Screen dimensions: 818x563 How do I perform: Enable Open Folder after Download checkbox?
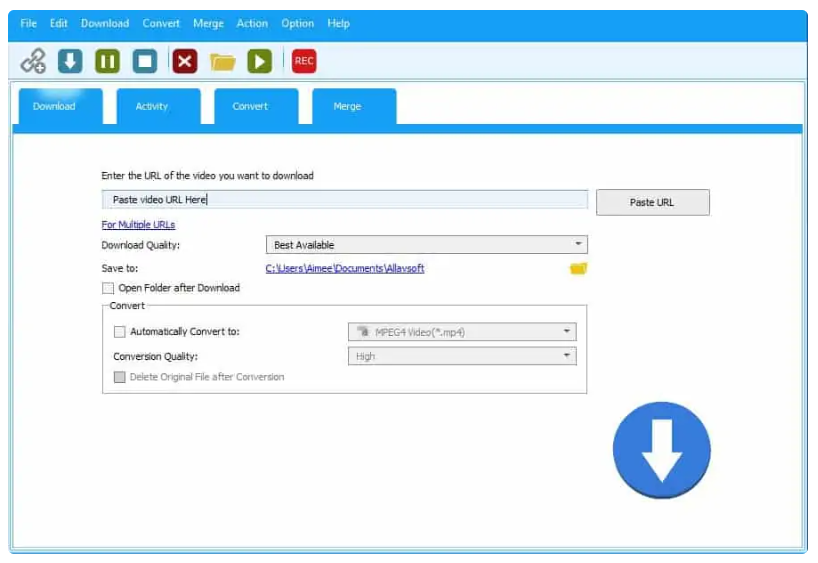108,288
